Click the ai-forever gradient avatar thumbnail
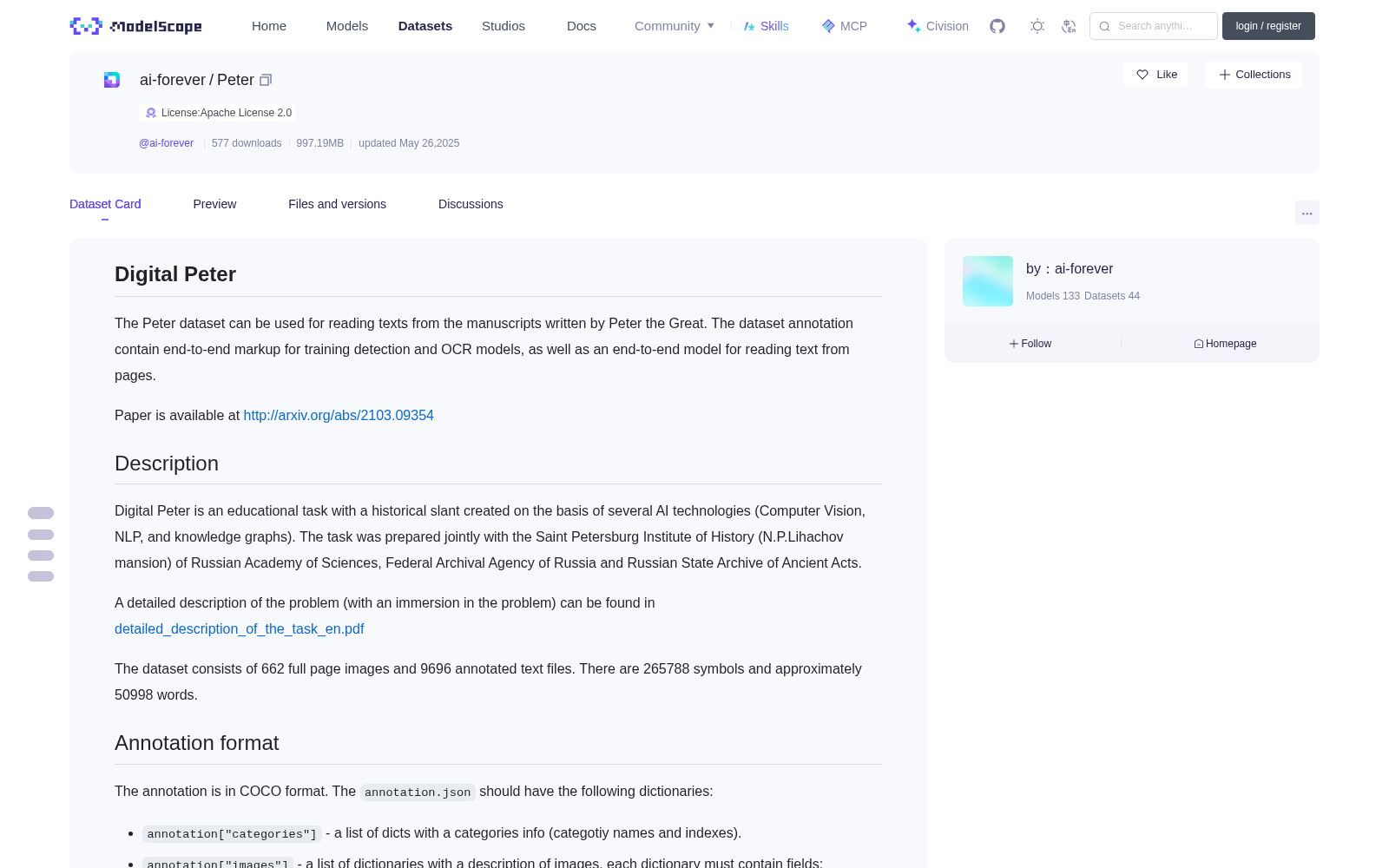The height and width of the screenshot is (868, 1389). [988, 281]
